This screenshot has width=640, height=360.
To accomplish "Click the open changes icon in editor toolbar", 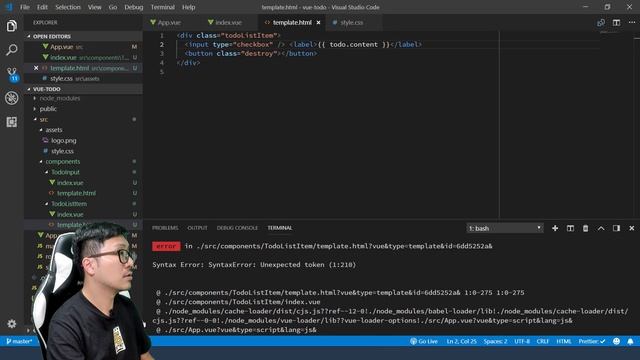I will click(x=601, y=22).
